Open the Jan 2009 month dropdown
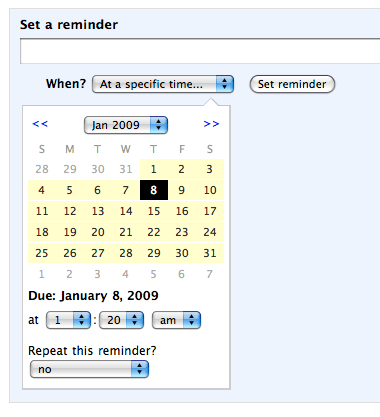Image resolution: width=380 pixels, height=417 pixels. [x=126, y=125]
